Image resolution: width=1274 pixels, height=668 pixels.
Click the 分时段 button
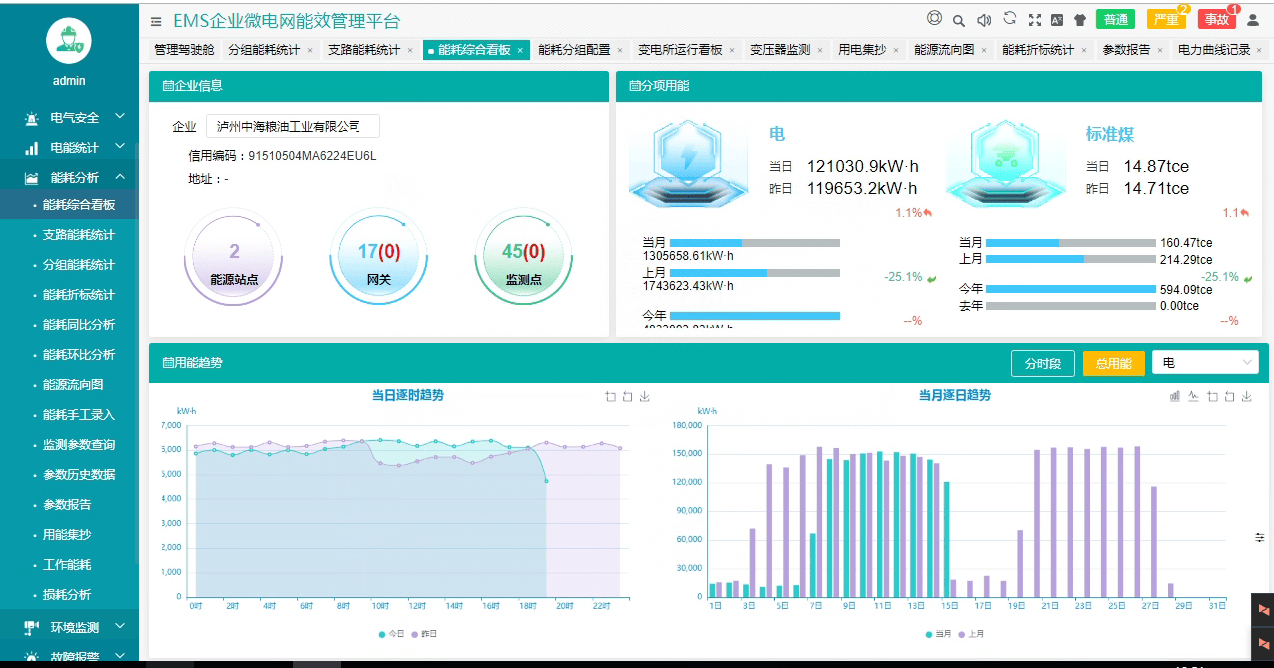[x=1042, y=363]
